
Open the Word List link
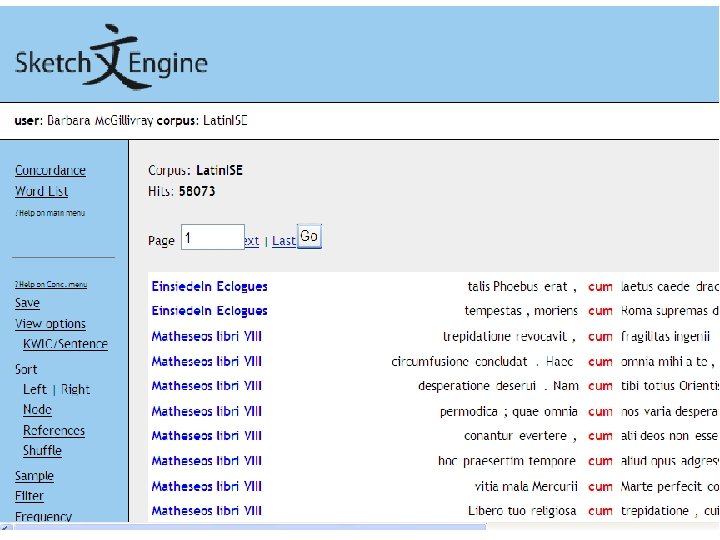point(41,191)
